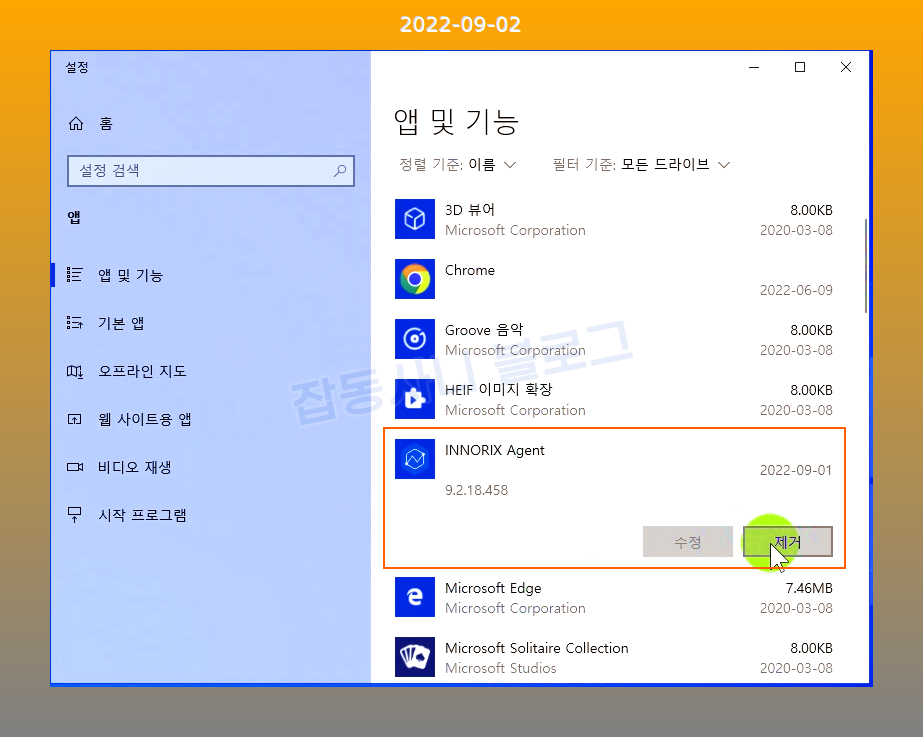Click the HEIF Image Extensions icon
923x737 pixels.
(x=415, y=399)
